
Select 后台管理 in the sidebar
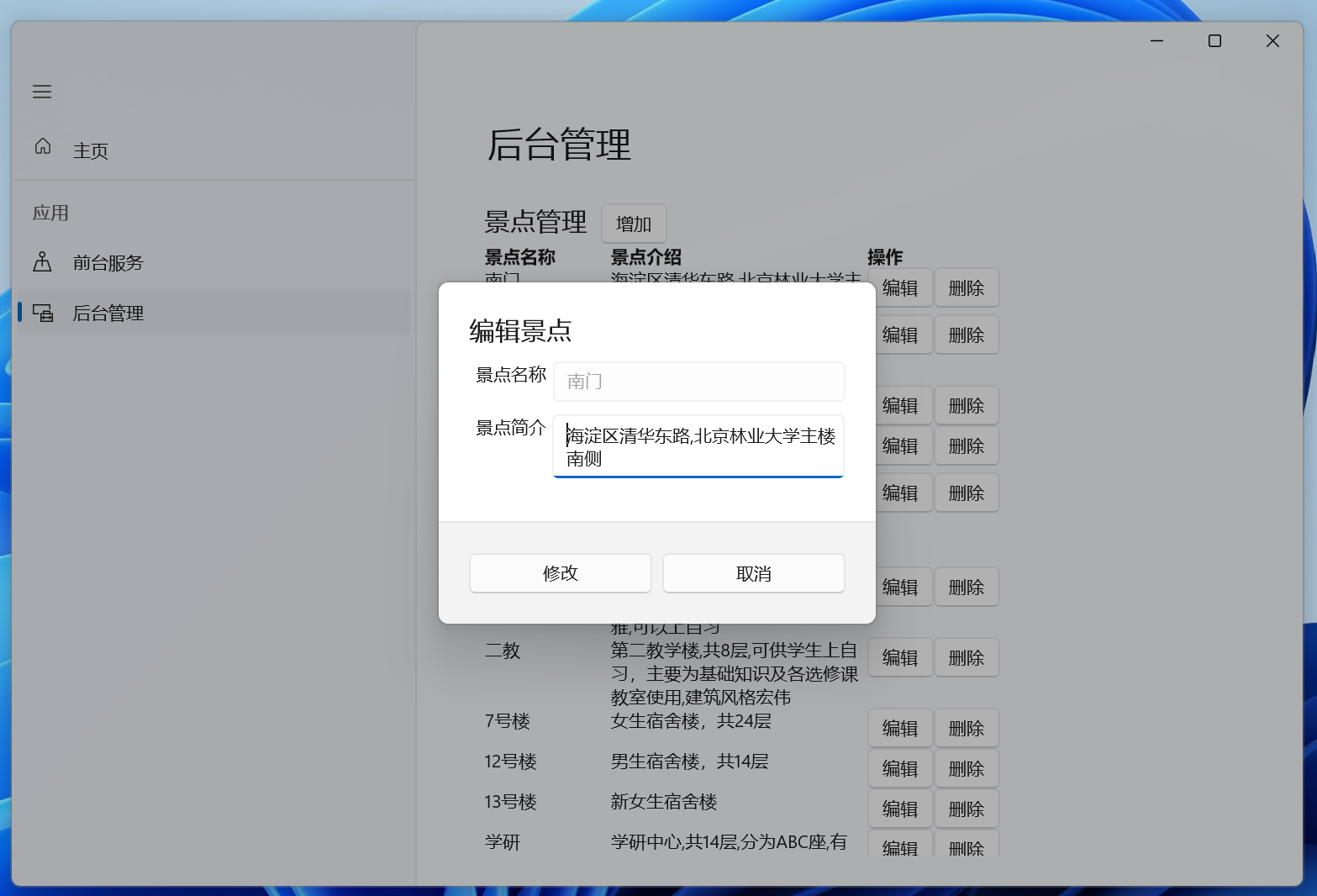click(x=213, y=313)
